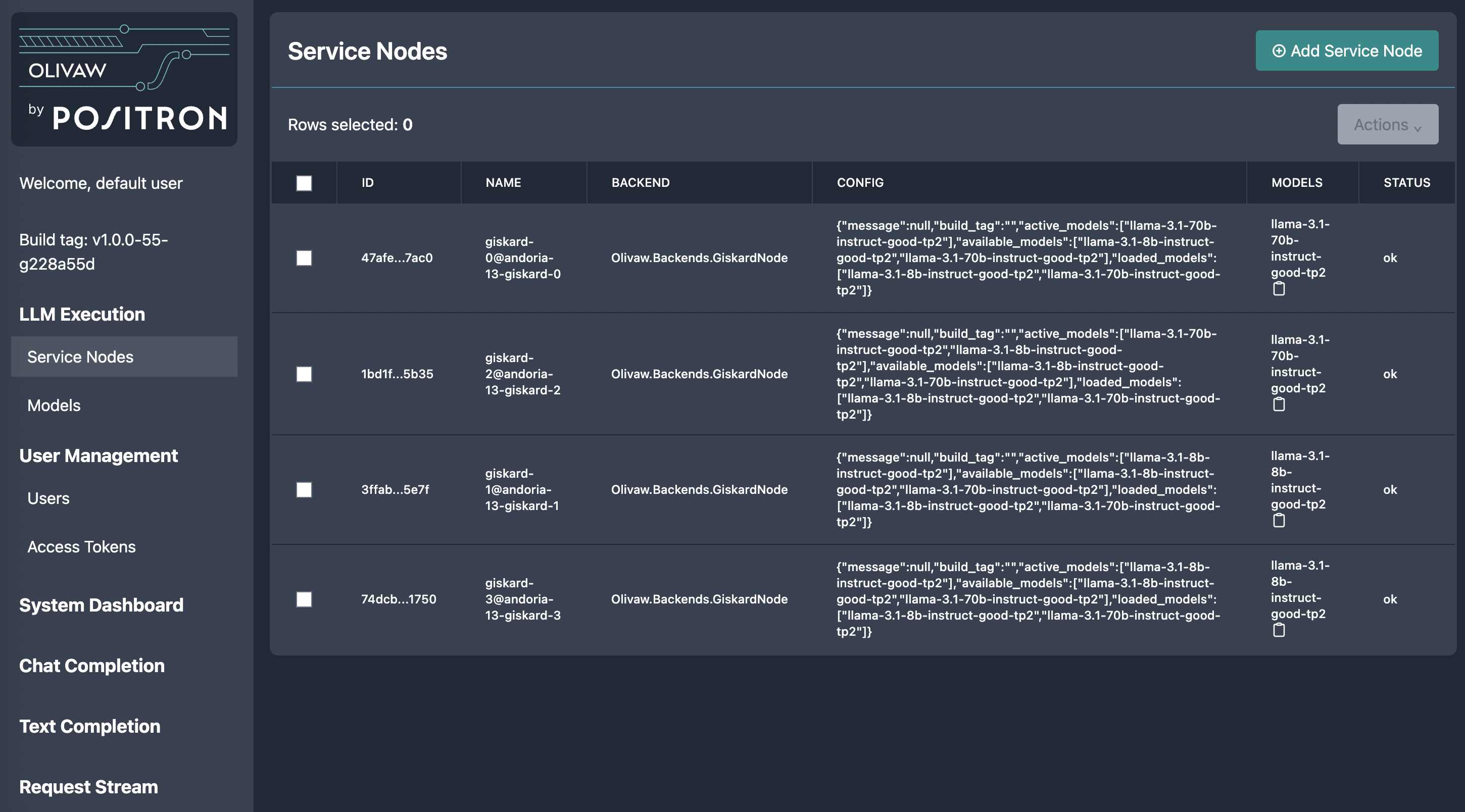
Task: Click config JSON of giskard-0 row
Action: (1028, 258)
